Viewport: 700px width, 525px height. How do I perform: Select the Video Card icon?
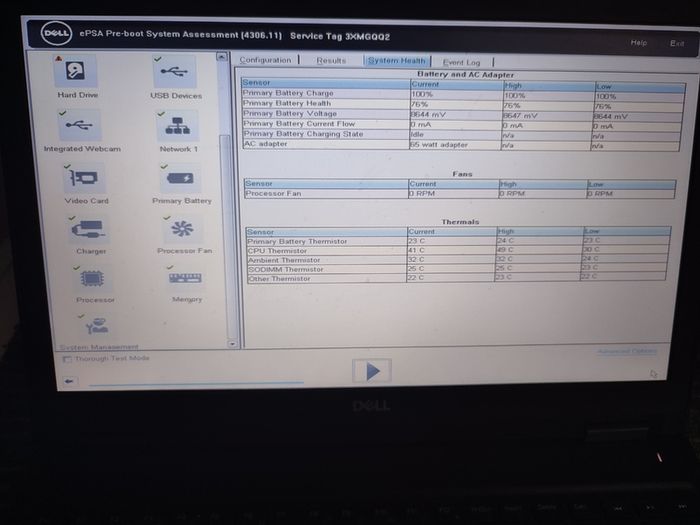tap(84, 178)
